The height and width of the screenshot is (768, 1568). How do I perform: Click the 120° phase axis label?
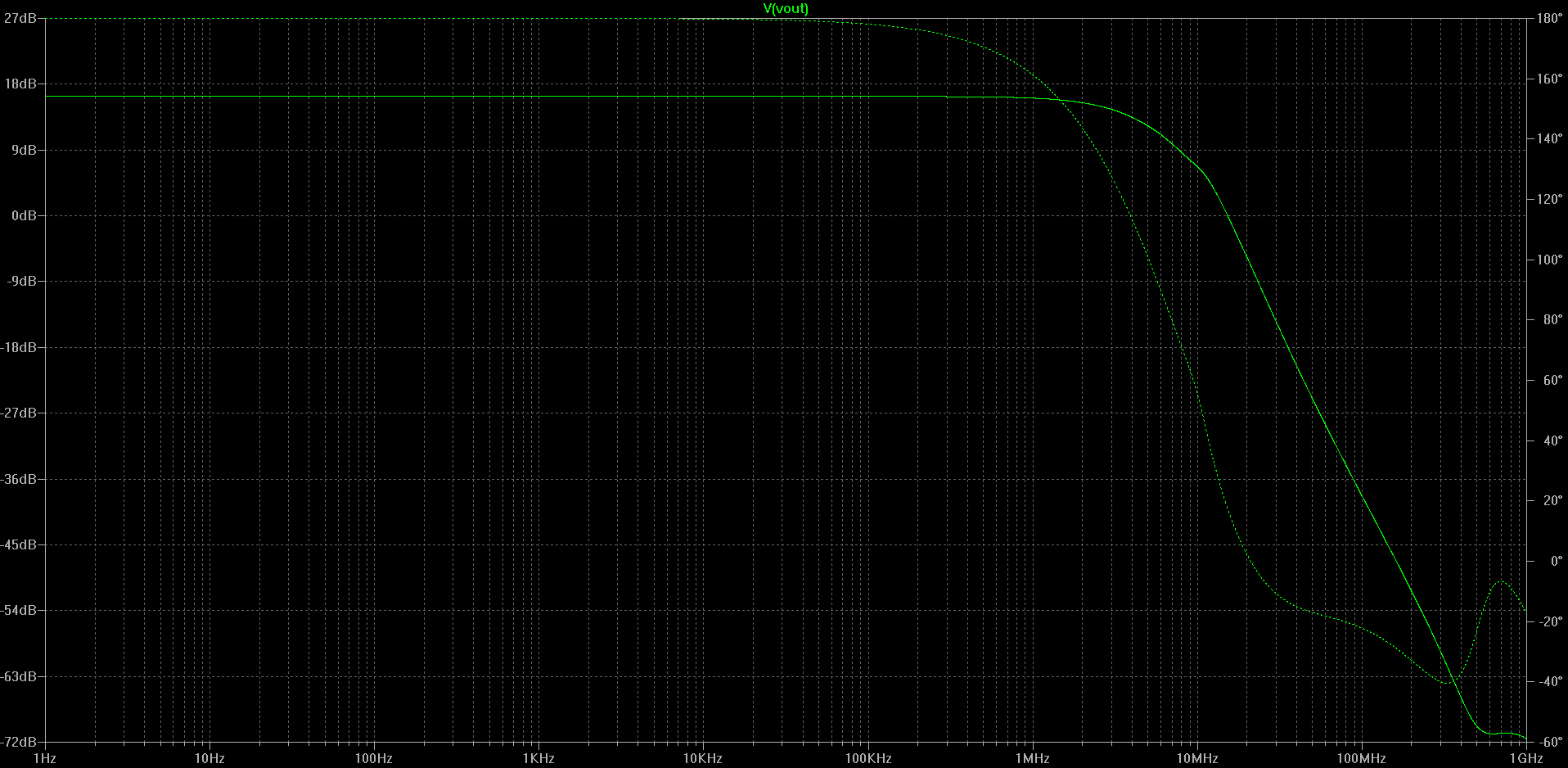point(1550,199)
